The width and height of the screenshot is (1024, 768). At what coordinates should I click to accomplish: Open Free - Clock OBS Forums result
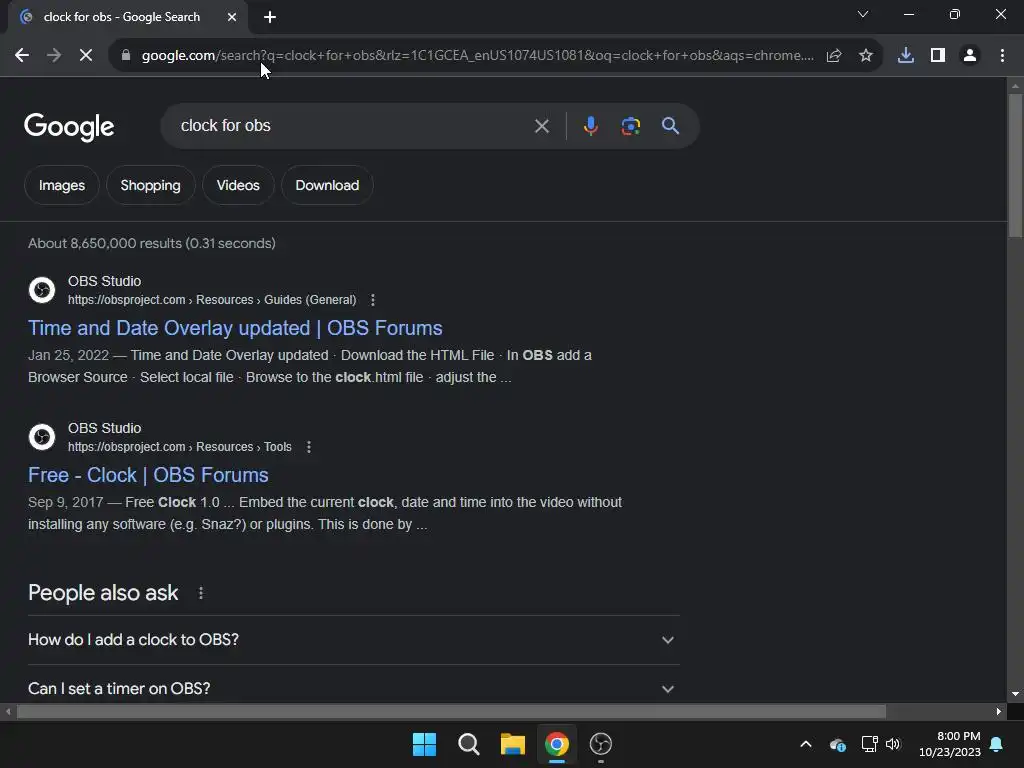click(x=148, y=475)
